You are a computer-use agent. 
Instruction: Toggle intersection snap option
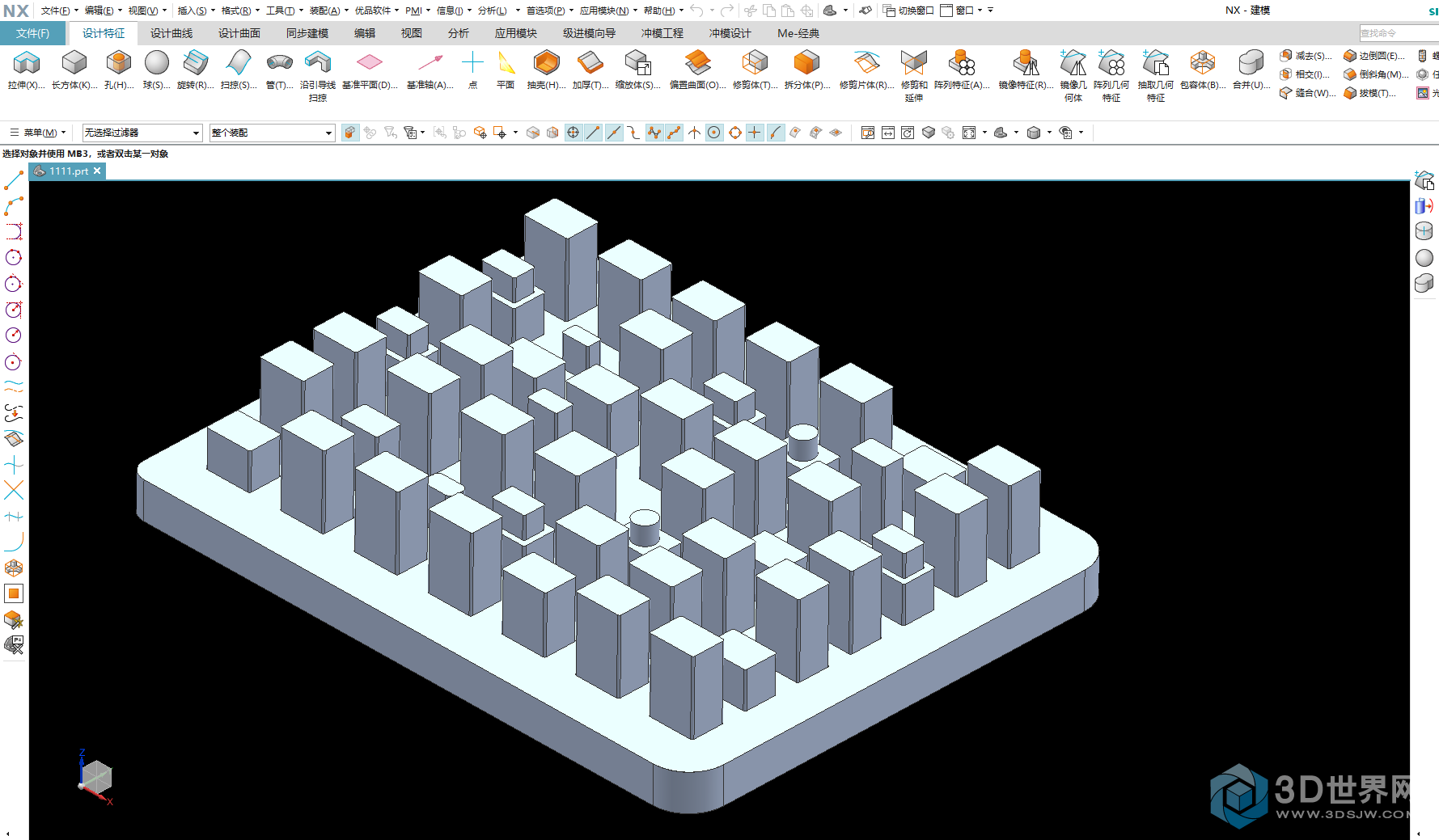[x=694, y=133]
